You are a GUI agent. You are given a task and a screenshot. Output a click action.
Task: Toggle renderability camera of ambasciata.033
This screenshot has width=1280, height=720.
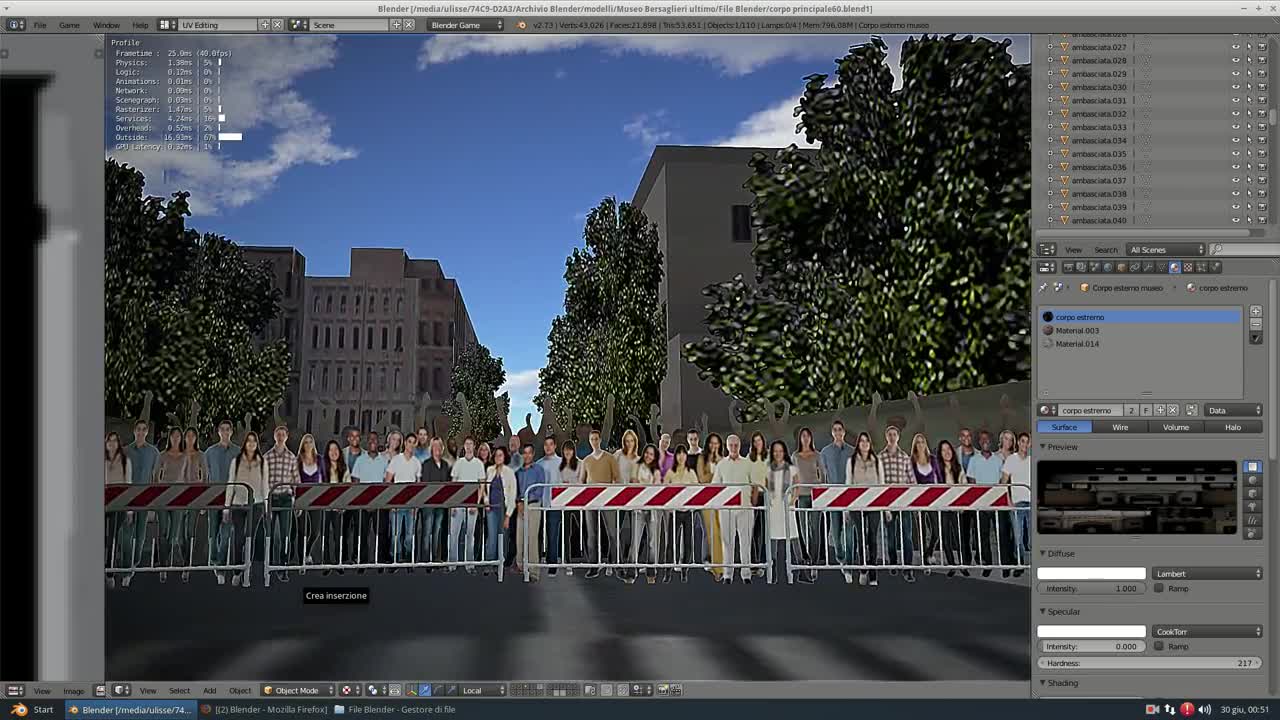(x=1262, y=127)
